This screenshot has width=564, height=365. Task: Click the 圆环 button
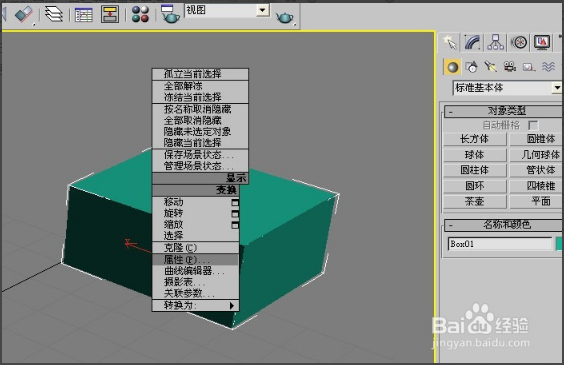pos(475,186)
